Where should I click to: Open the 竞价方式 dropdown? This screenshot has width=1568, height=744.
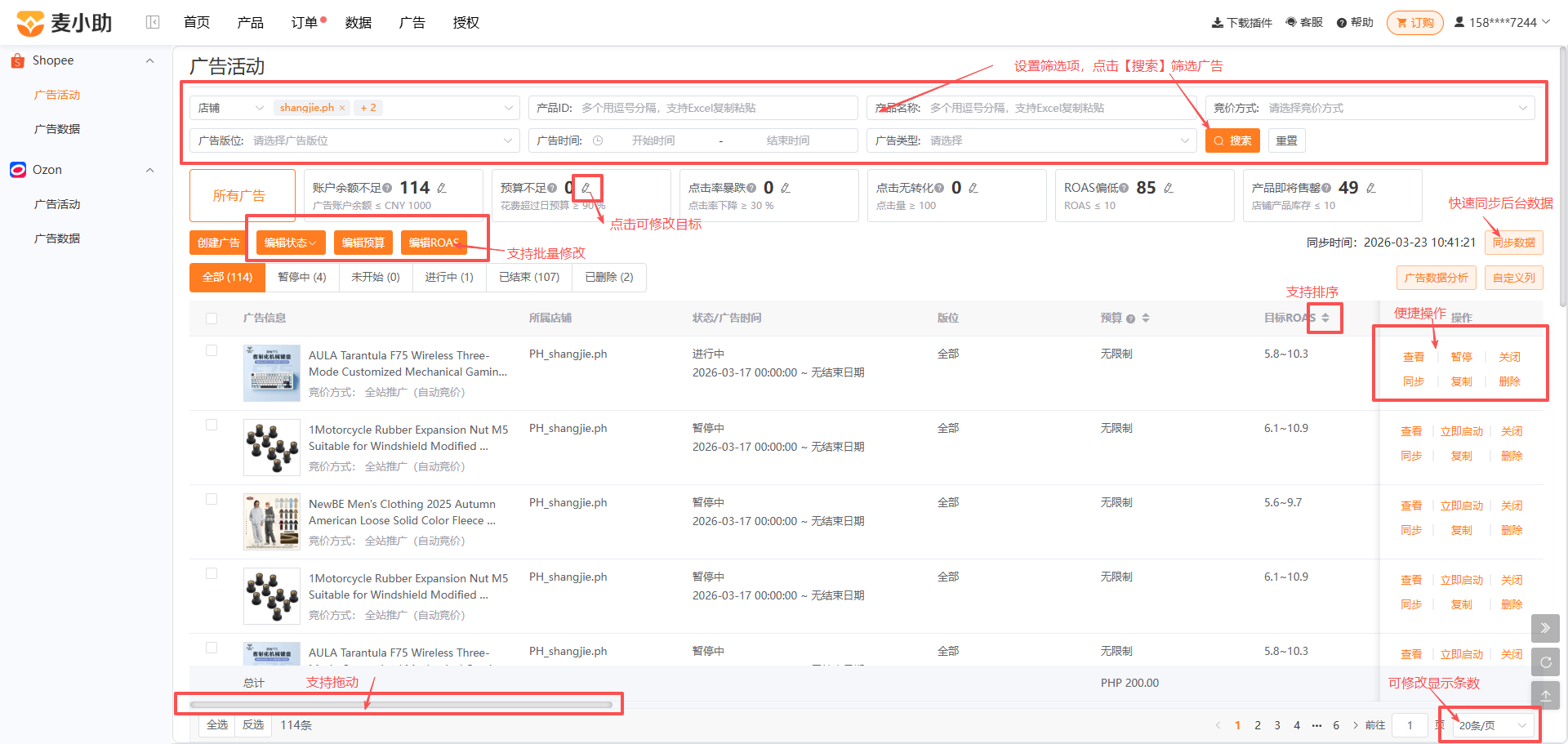point(1370,108)
